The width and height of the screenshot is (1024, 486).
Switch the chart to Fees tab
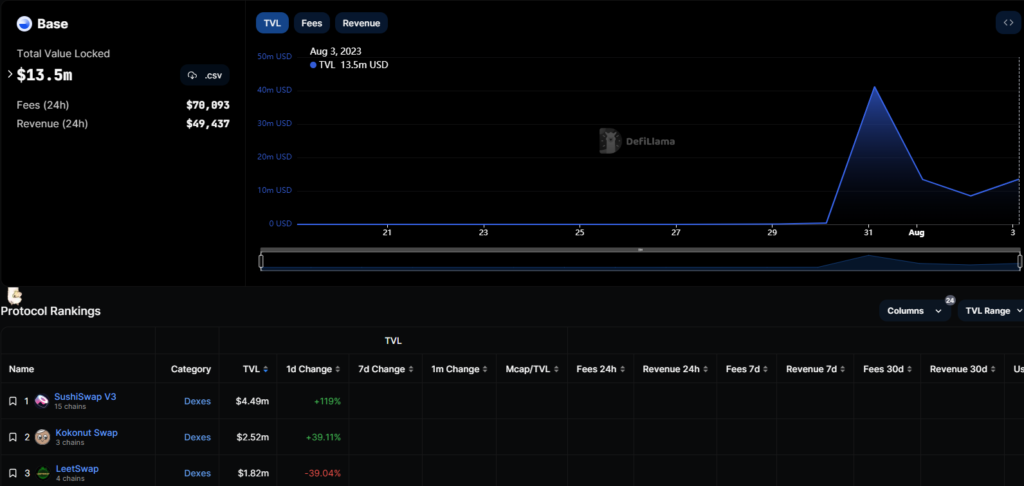pyautogui.click(x=311, y=22)
